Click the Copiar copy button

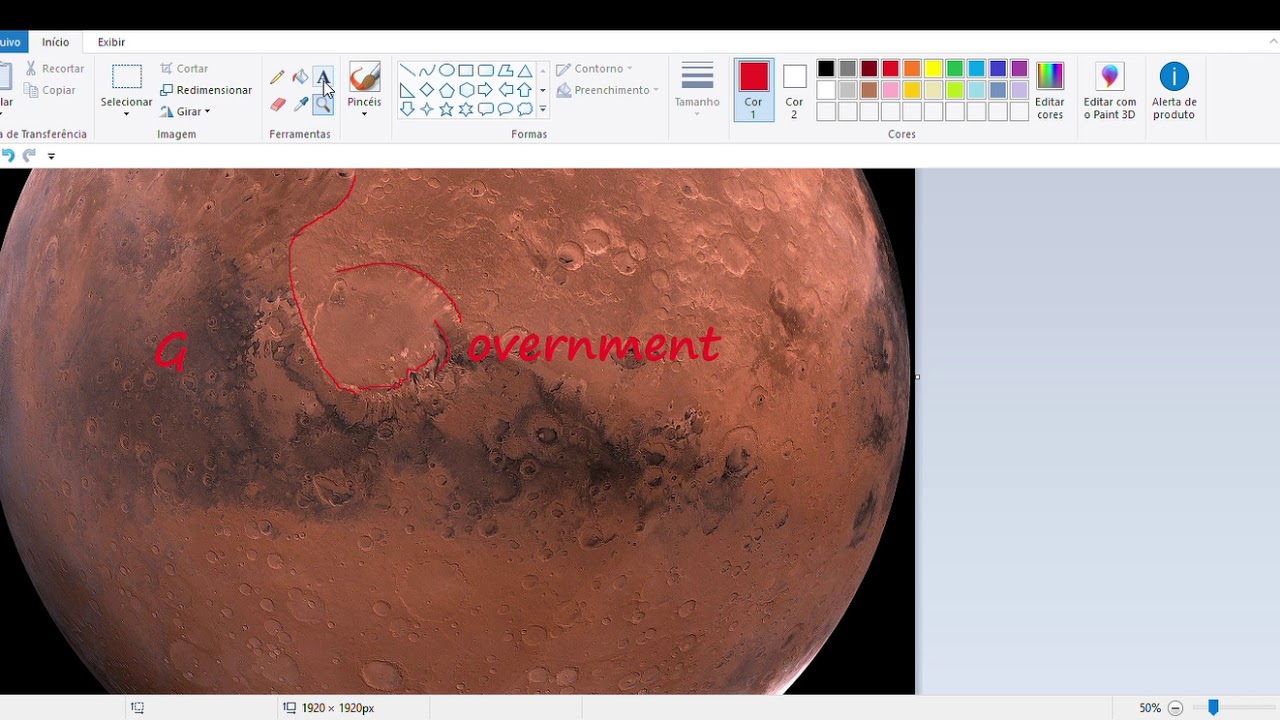click(50, 90)
